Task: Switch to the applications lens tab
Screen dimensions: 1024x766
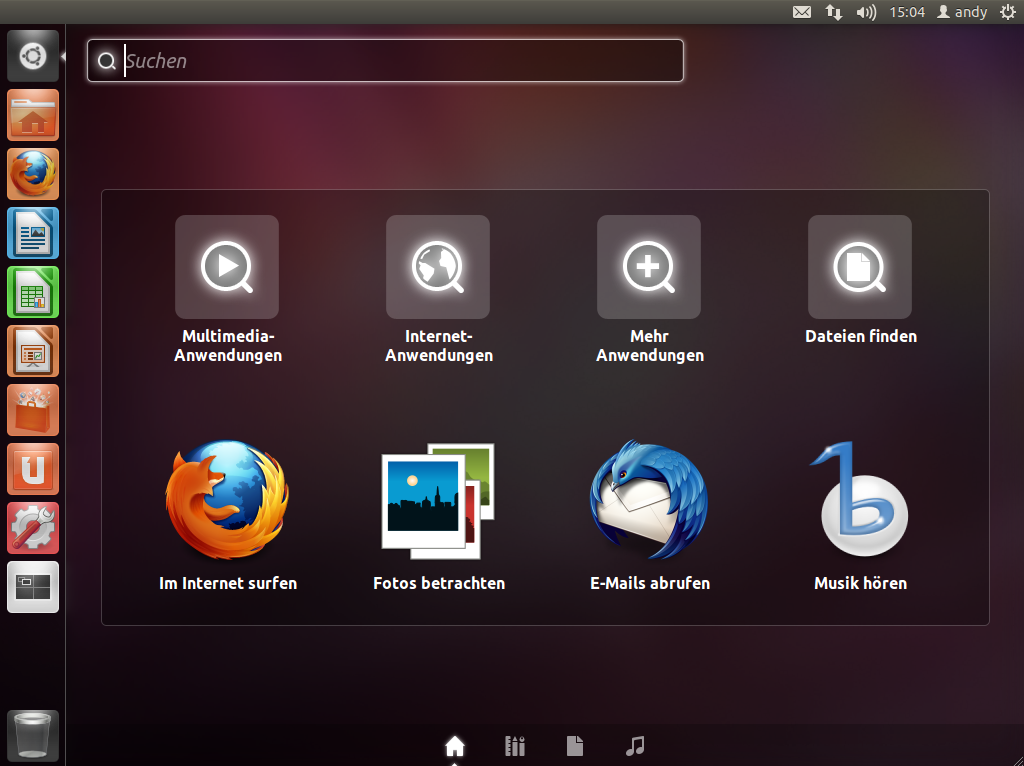Action: click(515, 746)
